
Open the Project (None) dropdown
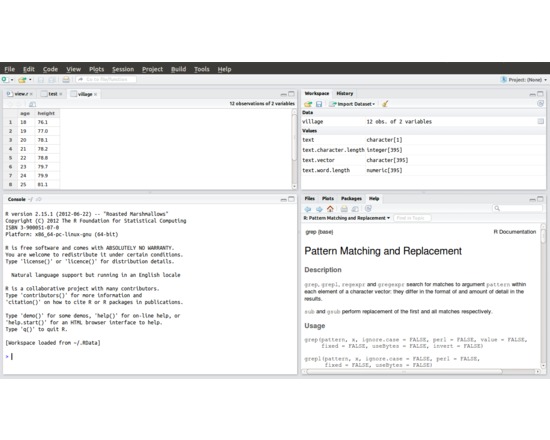click(x=524, y=80)
